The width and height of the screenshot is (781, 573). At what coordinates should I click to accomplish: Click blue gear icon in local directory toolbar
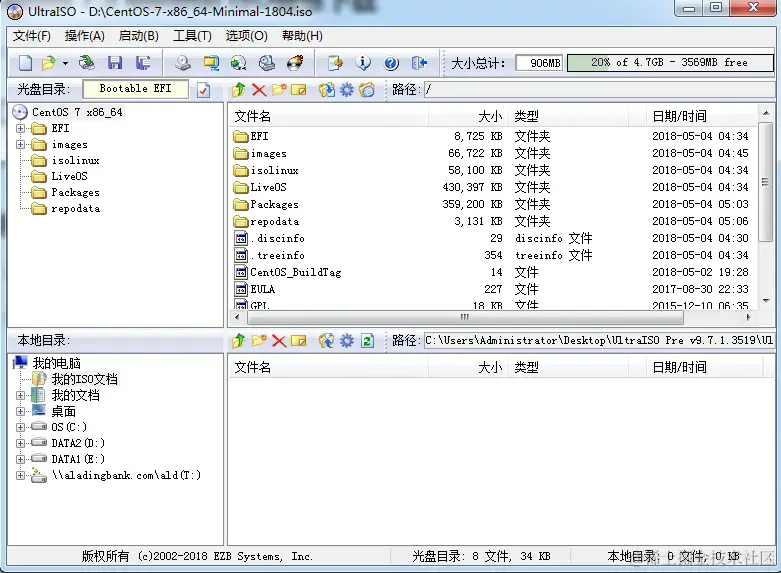tap(347, 341)
